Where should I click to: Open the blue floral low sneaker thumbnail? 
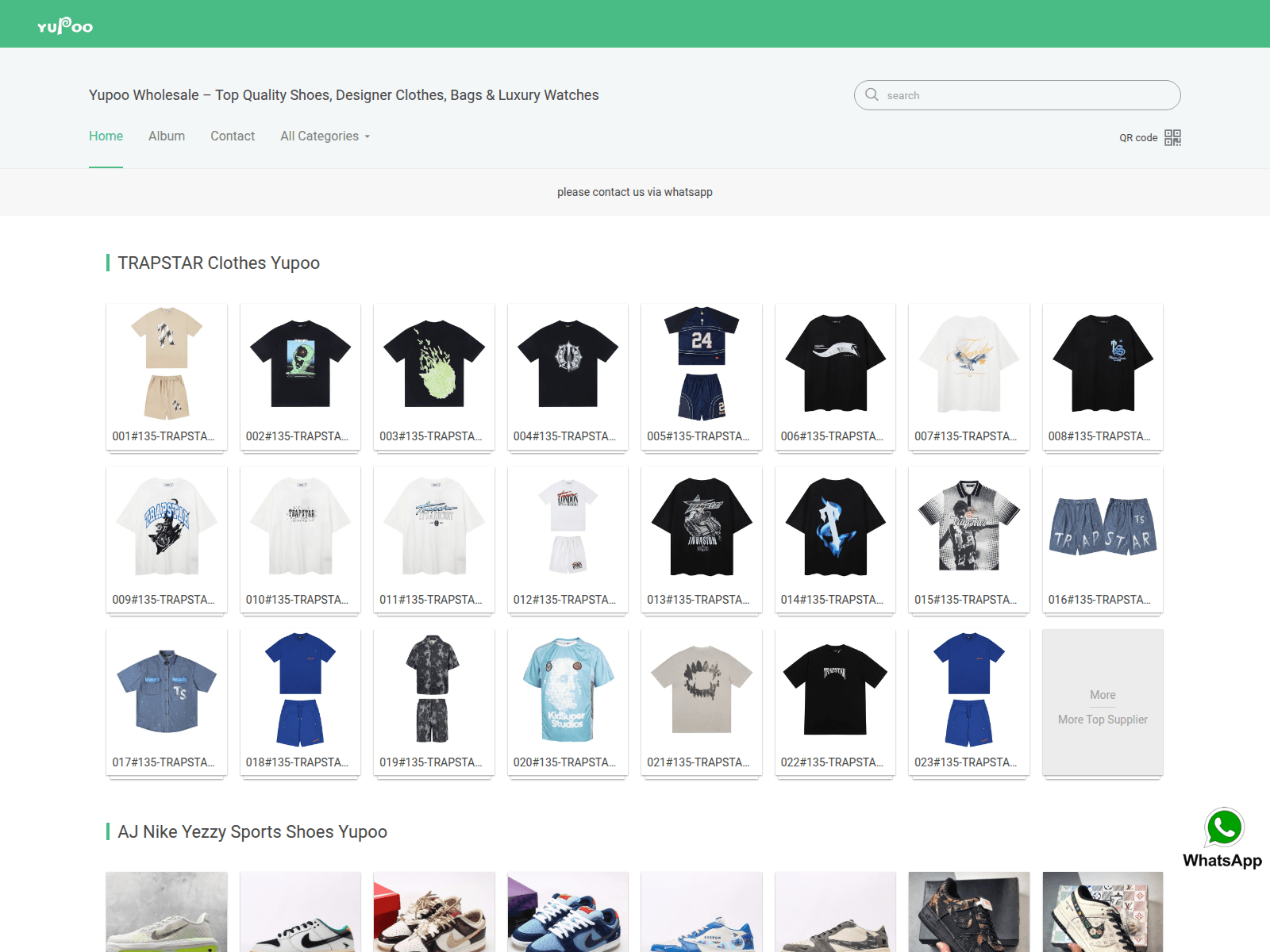coord(702,912)
